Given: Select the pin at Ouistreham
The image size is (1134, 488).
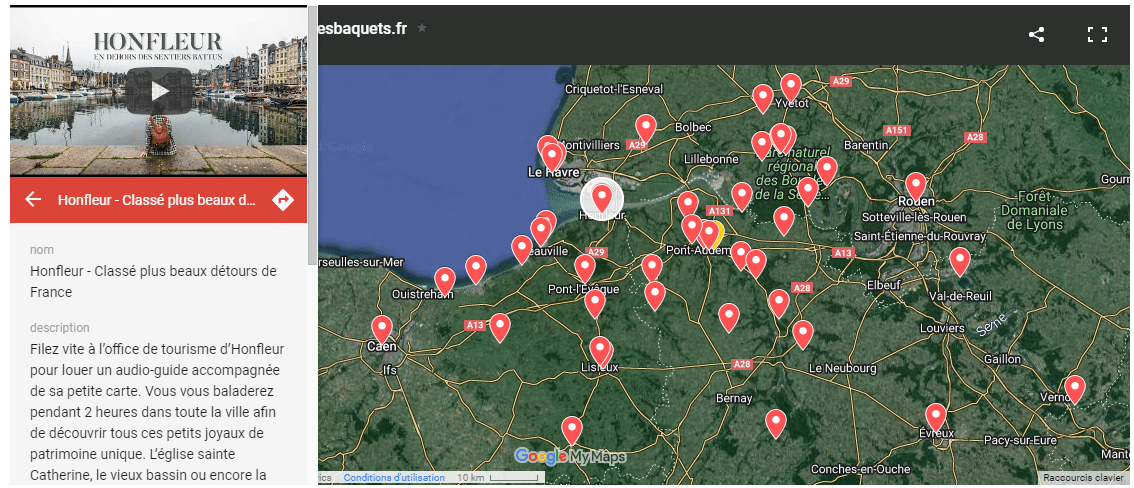Looking at the screenshot, I should [445, 281].
